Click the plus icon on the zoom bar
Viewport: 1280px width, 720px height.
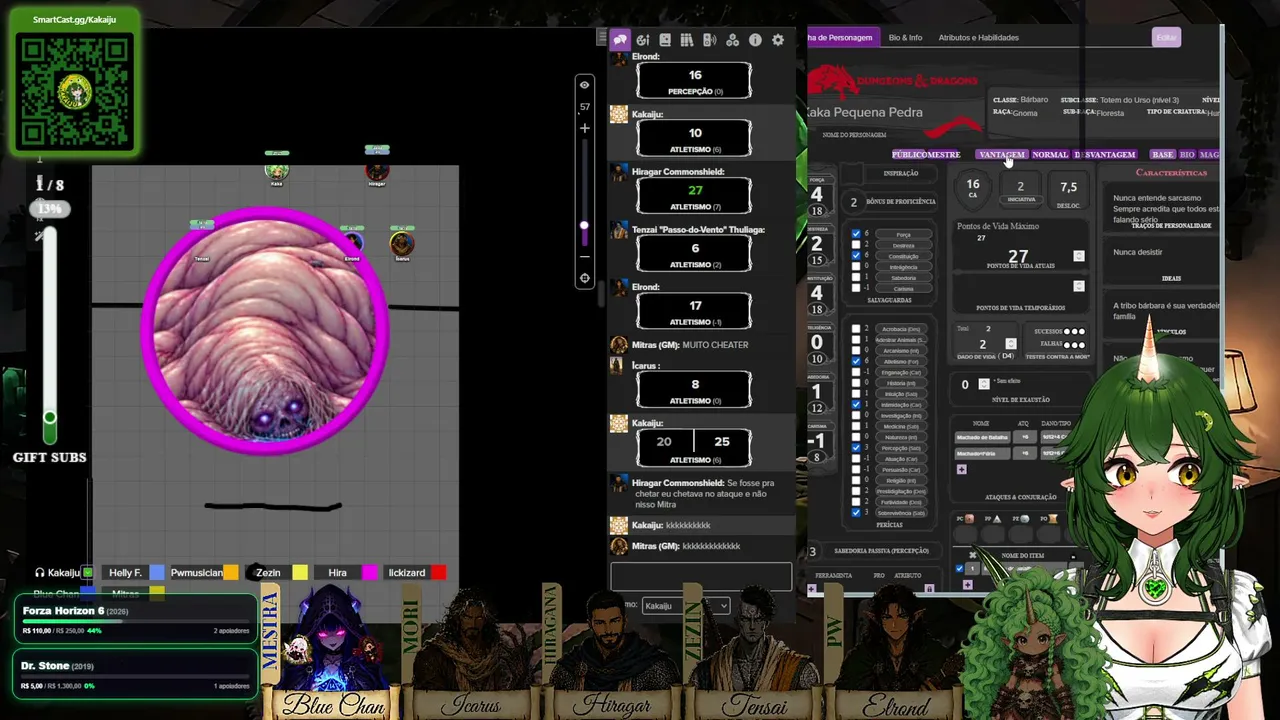coord(585,128)
